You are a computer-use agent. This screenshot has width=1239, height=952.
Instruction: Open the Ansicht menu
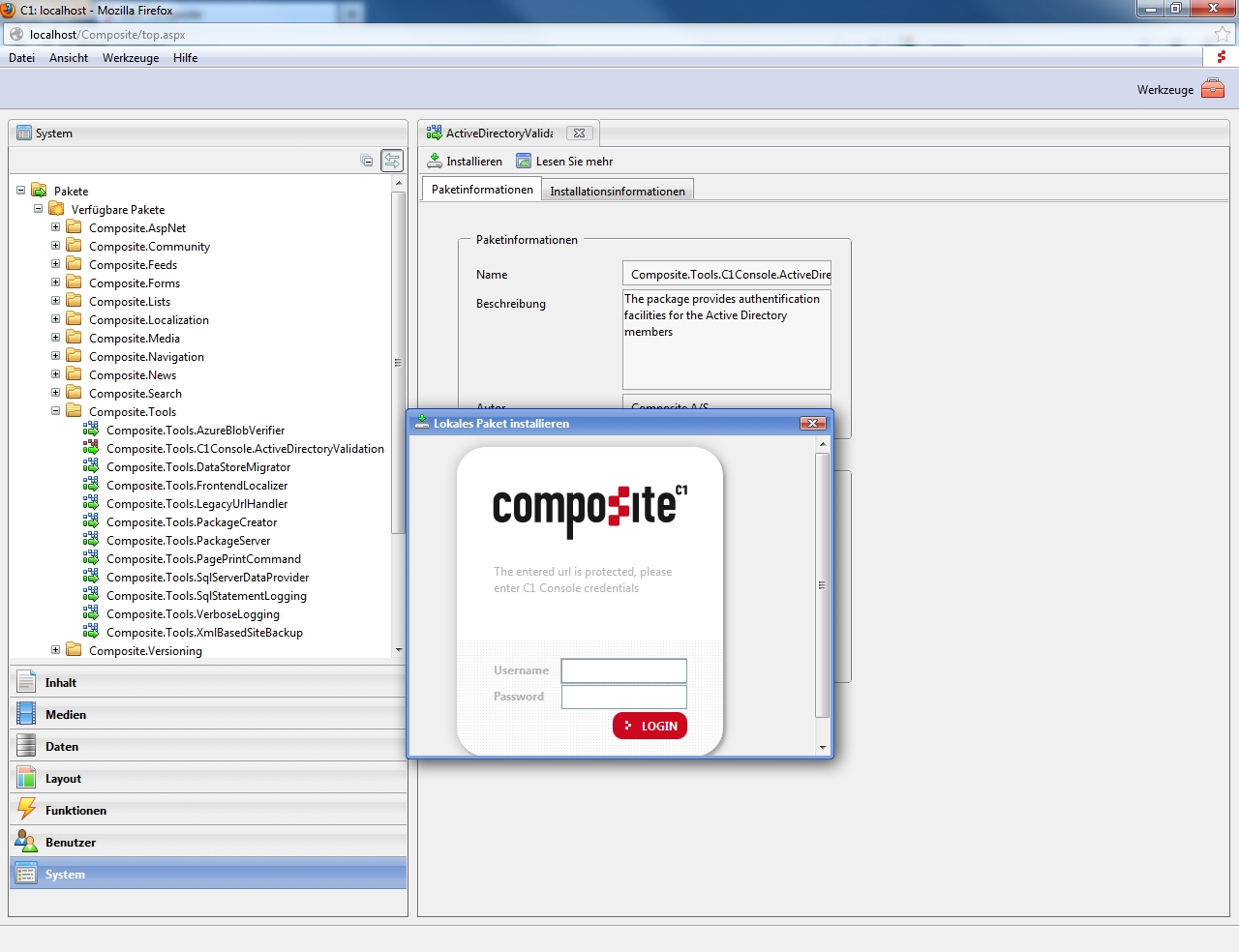coord(68,58)
